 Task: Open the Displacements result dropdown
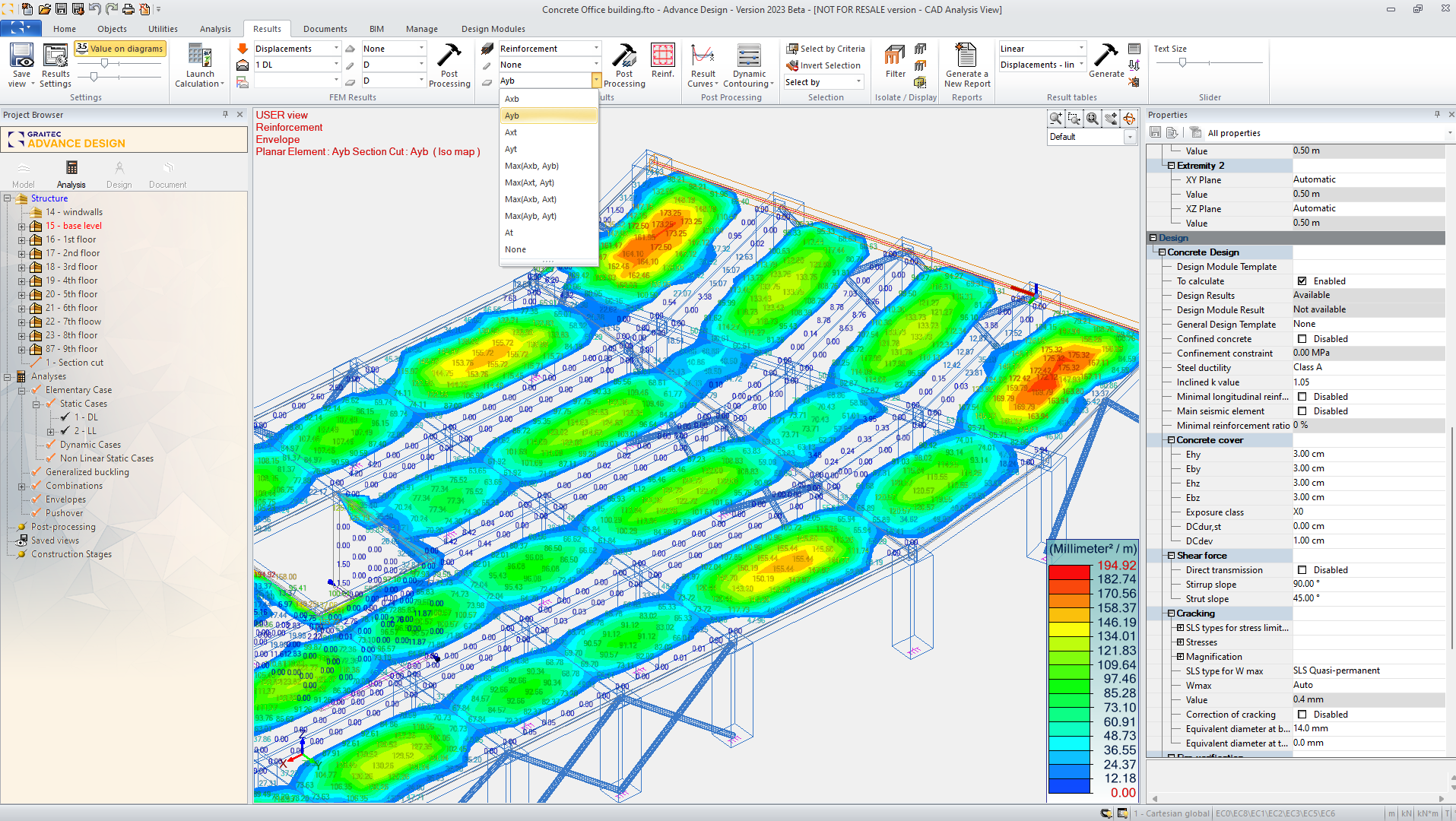pyautogui.click(x=336, y=49)
